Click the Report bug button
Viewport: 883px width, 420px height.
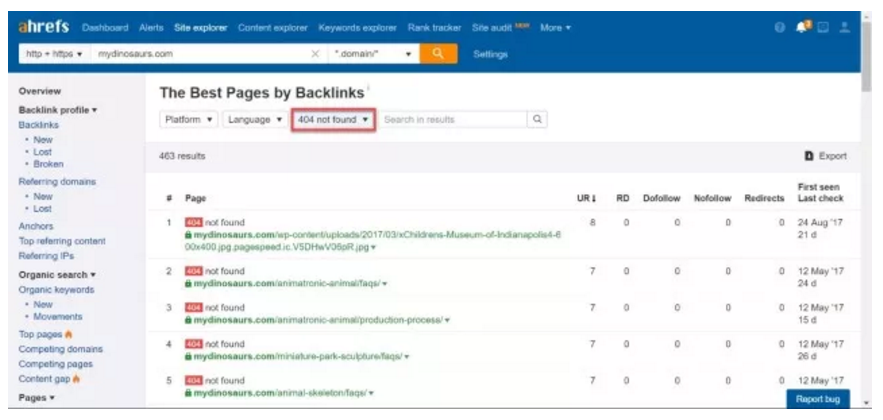(x=818, y=399)
